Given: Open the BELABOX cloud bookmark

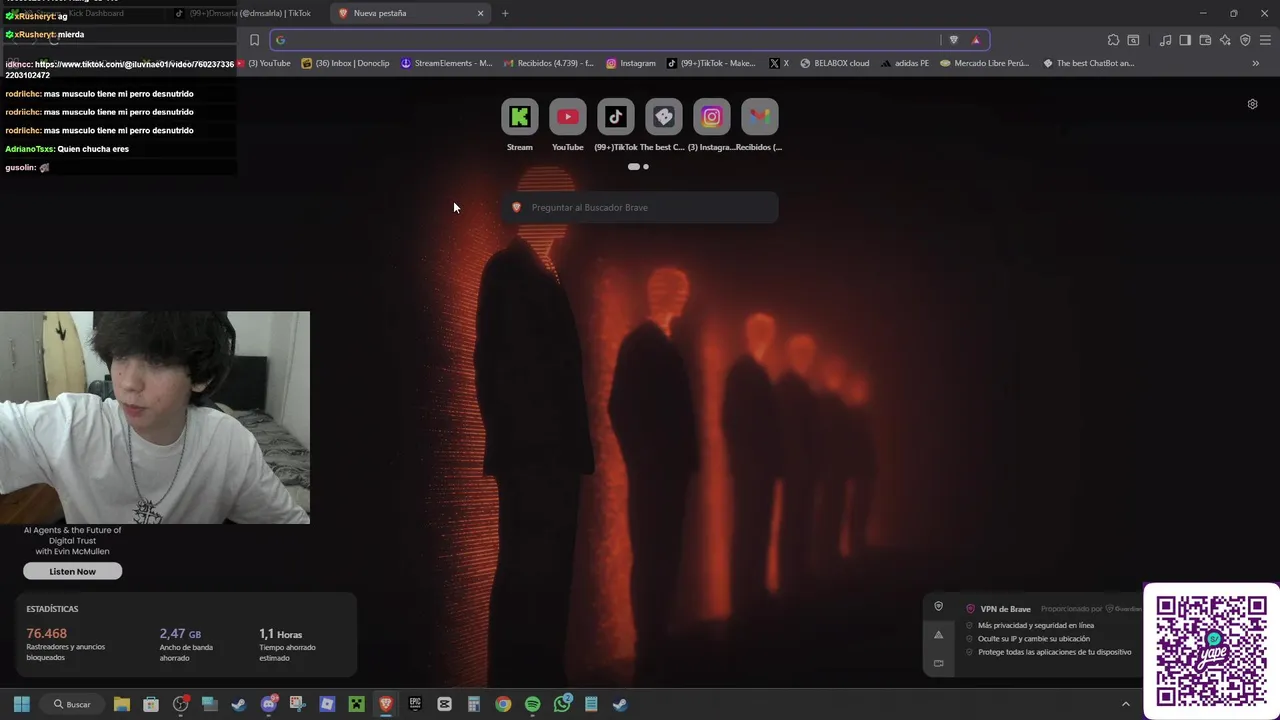Looking at the screenshot, I should pyautogui.click(x=834, y=63).
